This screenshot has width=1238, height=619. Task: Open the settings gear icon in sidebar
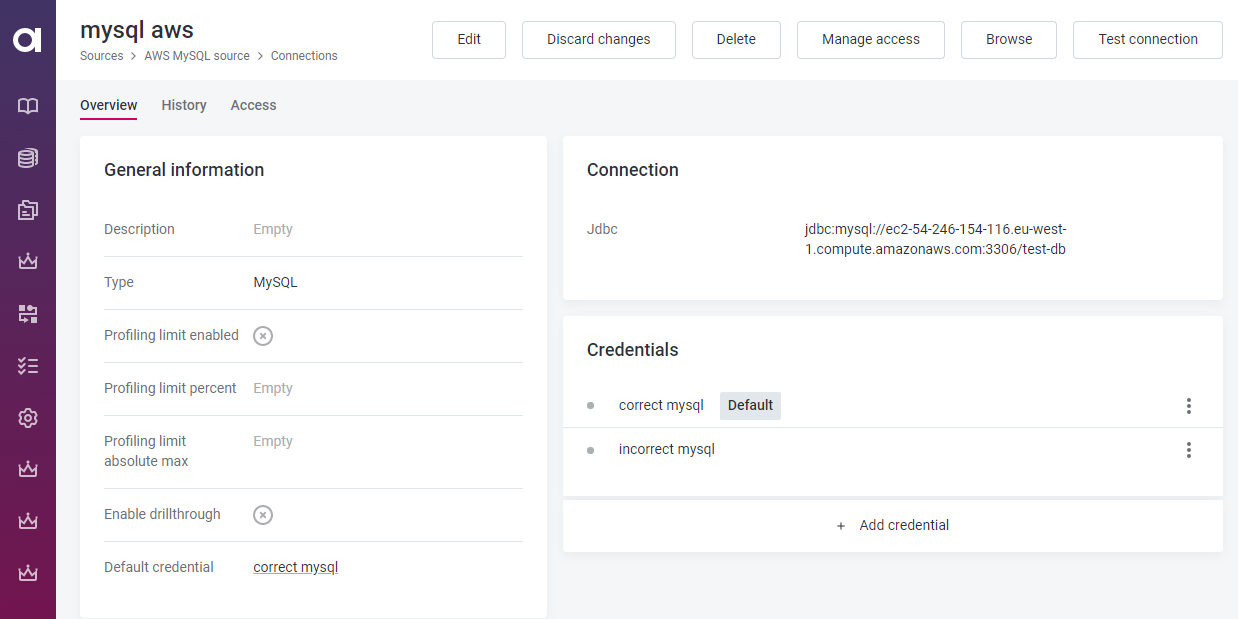click(x=28, y=418)
